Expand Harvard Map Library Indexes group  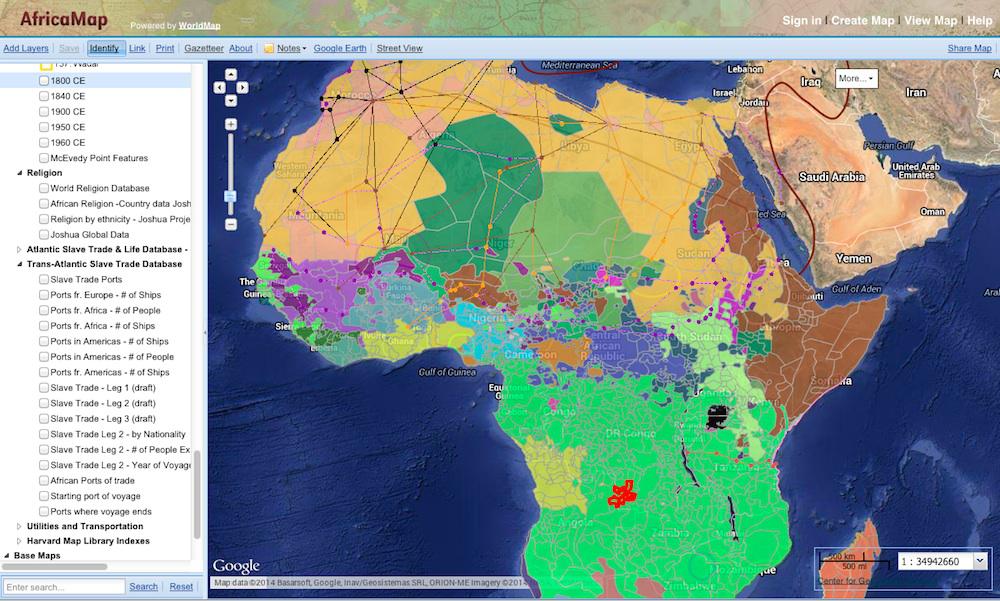coord(19,541)
